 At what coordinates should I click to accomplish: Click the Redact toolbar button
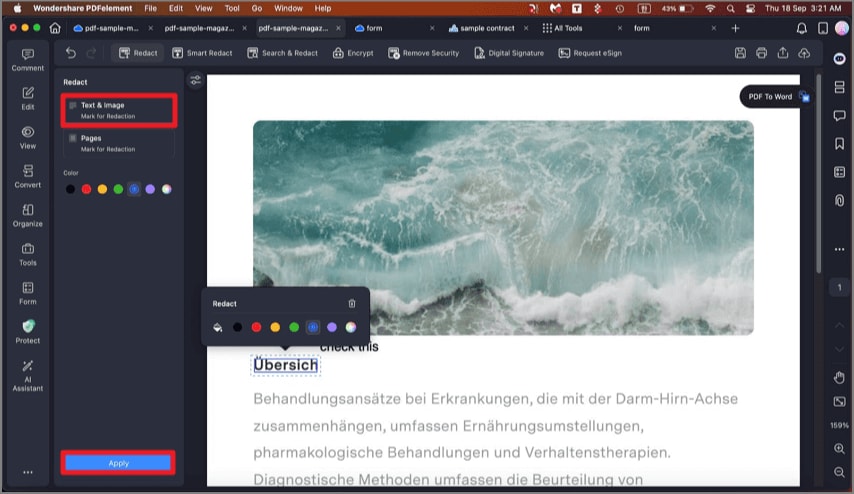pyautogui.click(x=138, y=53)
